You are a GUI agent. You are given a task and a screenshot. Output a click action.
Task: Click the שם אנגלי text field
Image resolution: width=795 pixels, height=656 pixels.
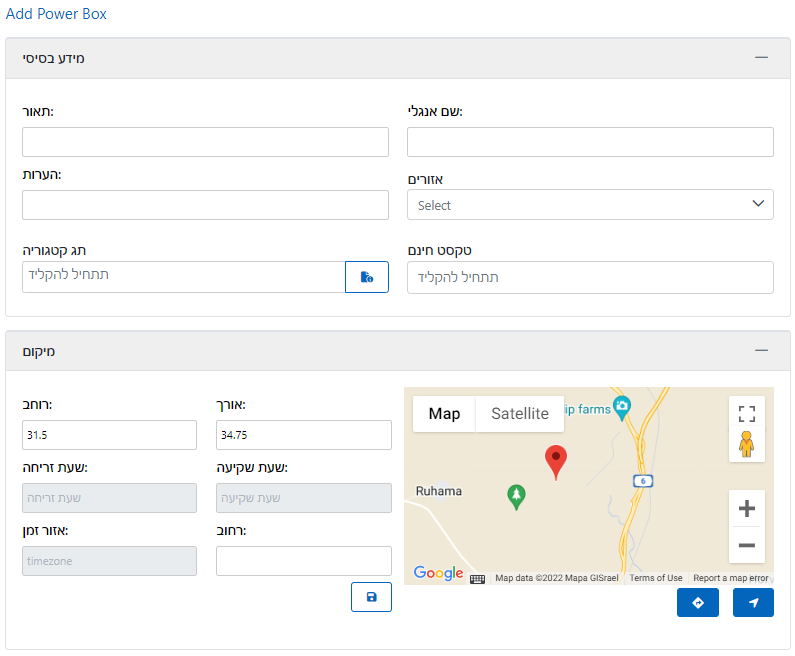pos(590,142)
